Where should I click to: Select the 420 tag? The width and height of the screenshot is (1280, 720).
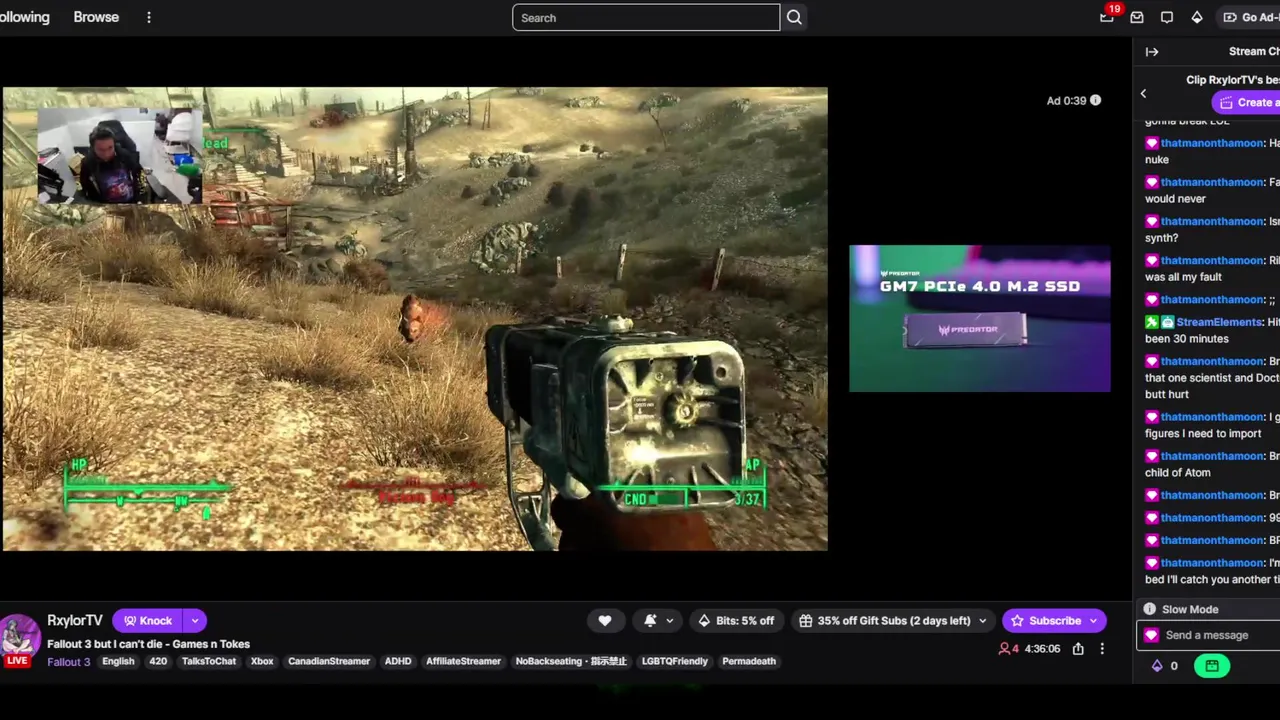click(x=158, y=661)
